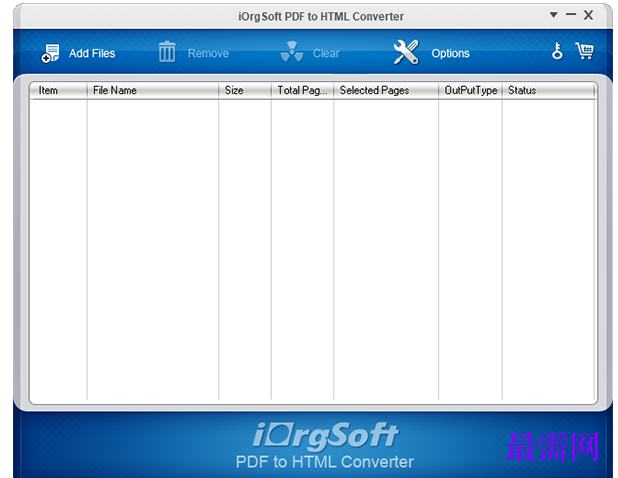This screenshot has height=478, width=618.
Task: Click the key icon to register
Action: (x=557, y=51)
